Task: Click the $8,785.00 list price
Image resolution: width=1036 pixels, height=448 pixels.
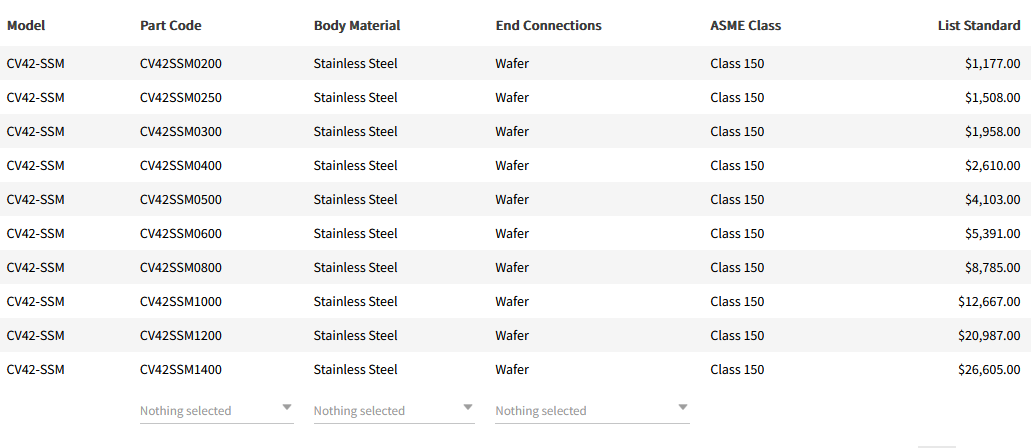Action: tap(992, 267)
